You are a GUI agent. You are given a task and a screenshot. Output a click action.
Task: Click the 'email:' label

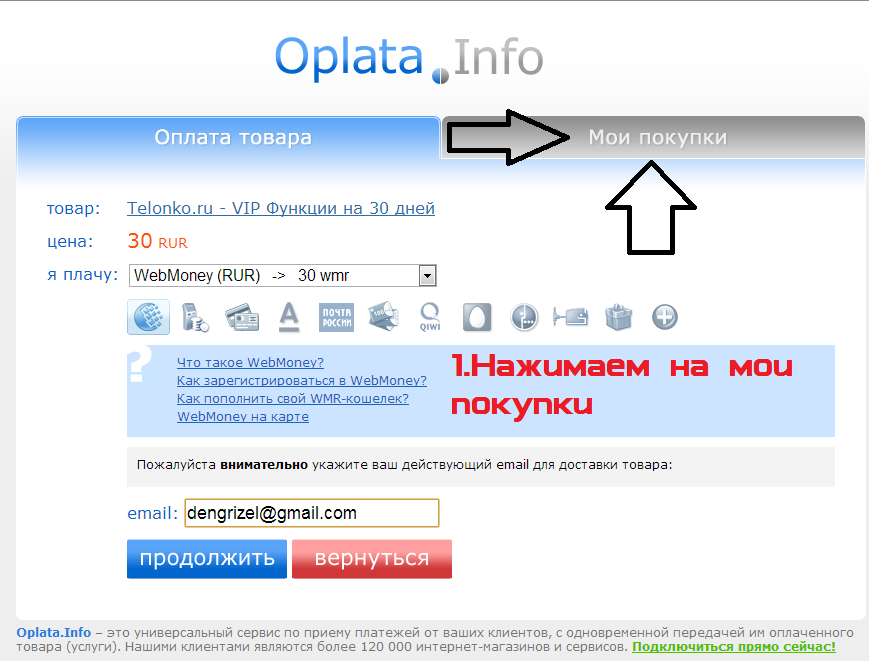(152, 514)
